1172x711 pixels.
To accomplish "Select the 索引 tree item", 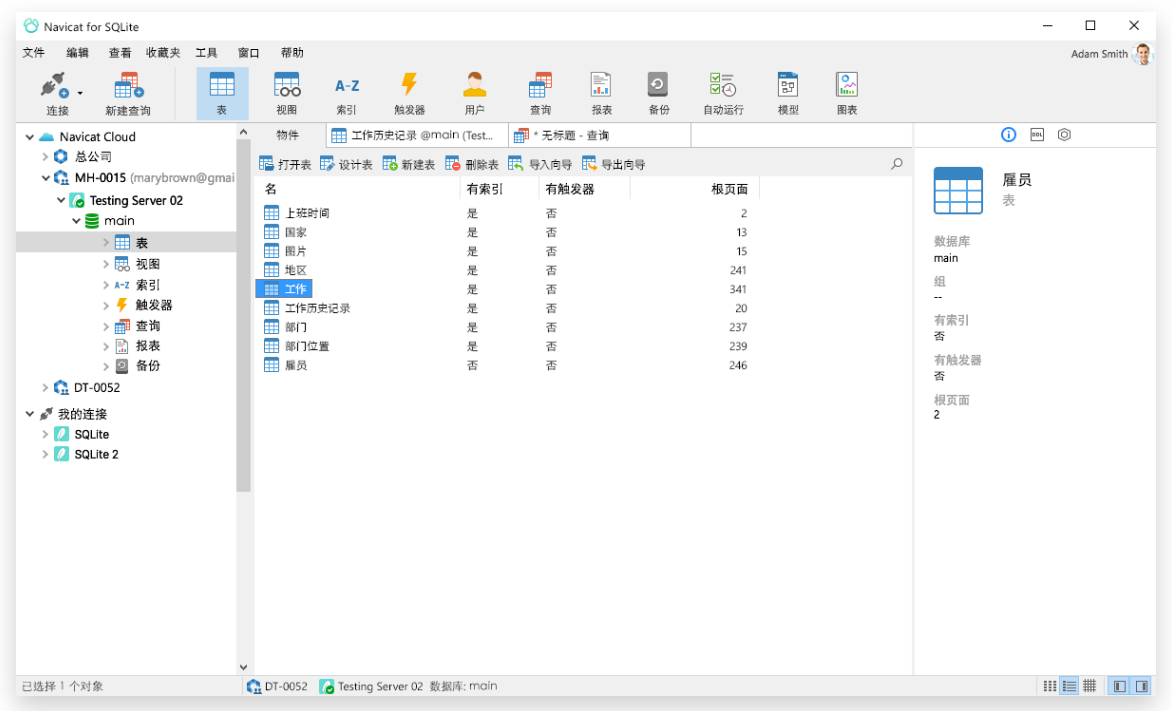I will point(137,285).
